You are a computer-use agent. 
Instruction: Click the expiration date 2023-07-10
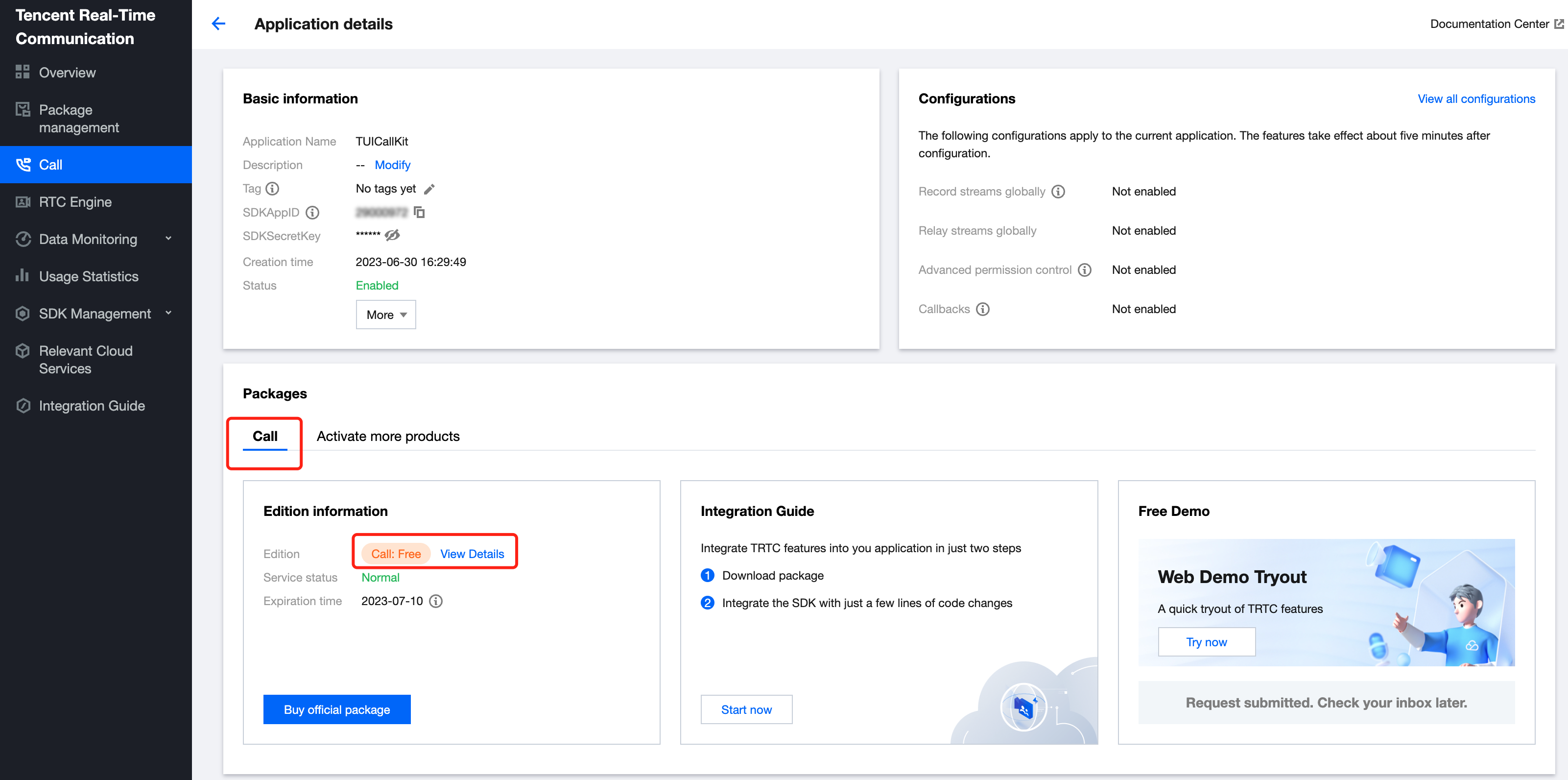point(392,601)
